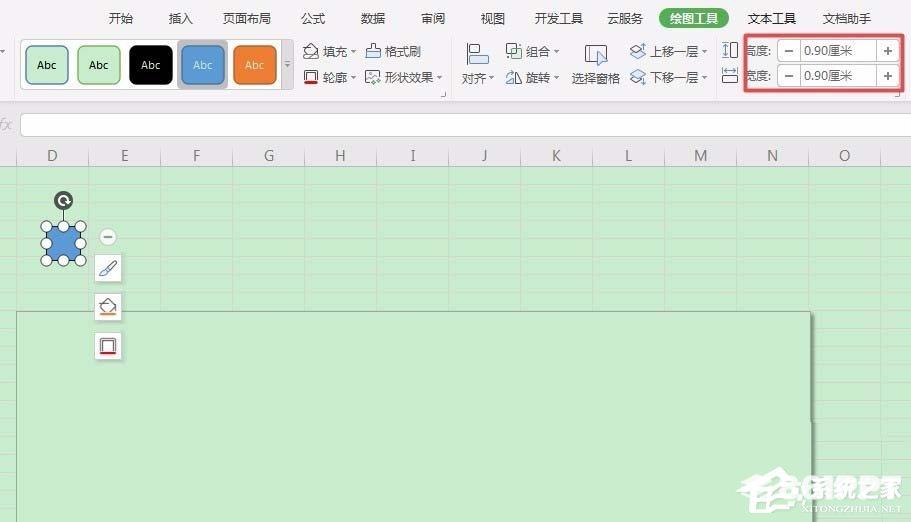Open the 组合 dropdown arrow
The width and height of the screenshot is (911, 522).
(557, 52)
